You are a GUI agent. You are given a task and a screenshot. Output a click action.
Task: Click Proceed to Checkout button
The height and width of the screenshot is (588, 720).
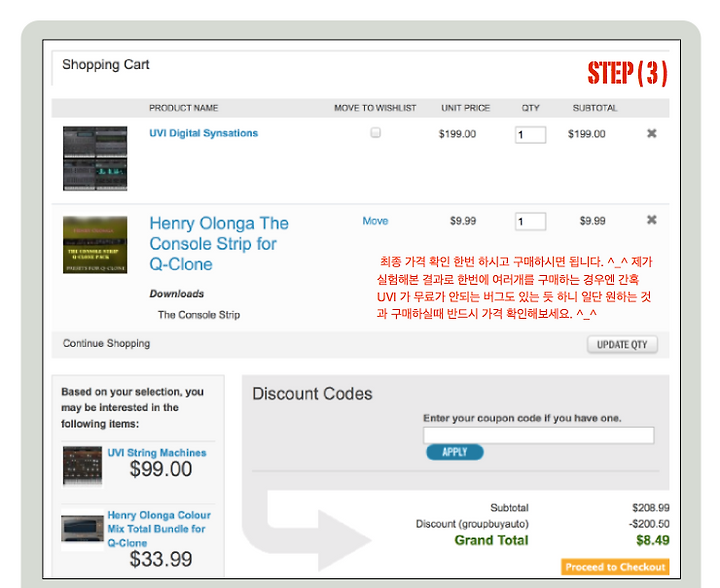tap(615, 567)
